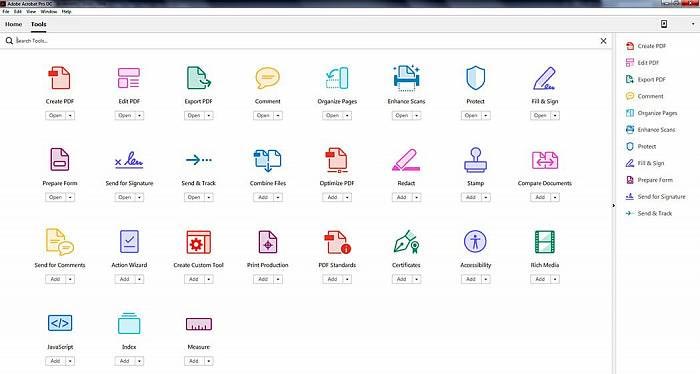The height and width of the screenshot is (374, 700).
Task: Click Open button under Send & Track
Action: [x=194, y=197]
